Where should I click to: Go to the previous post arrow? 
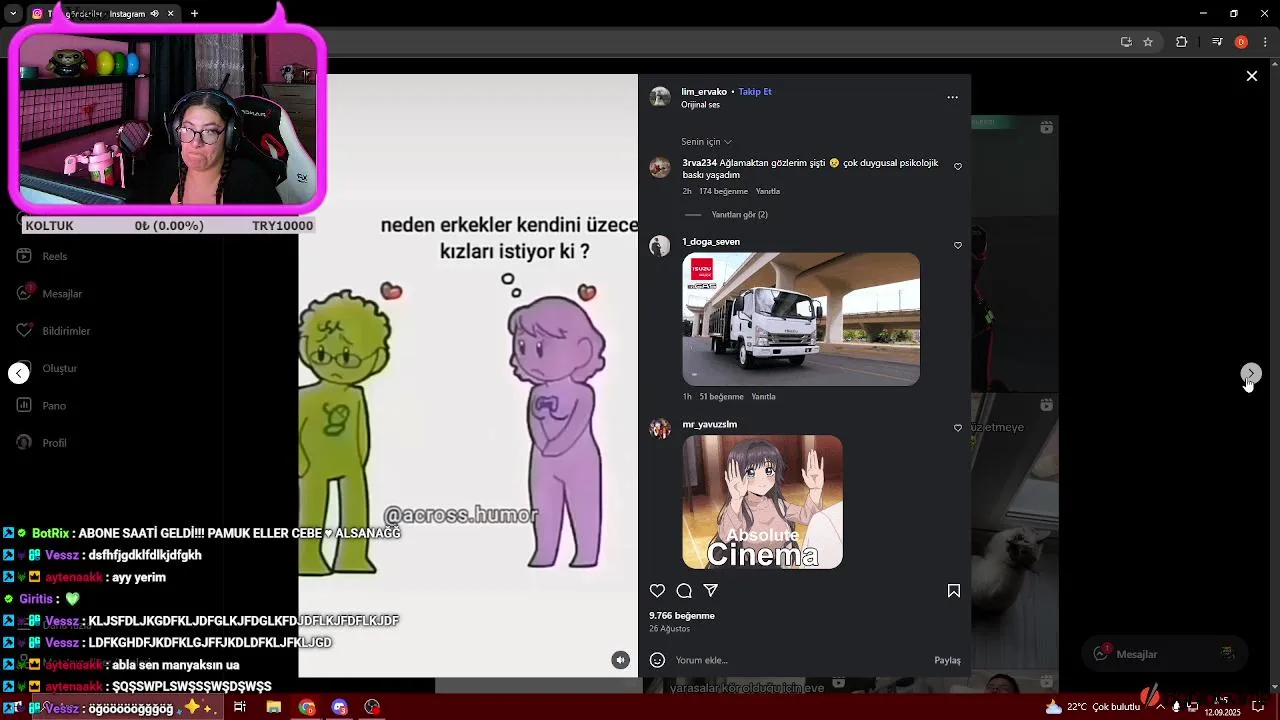[19, 373]
